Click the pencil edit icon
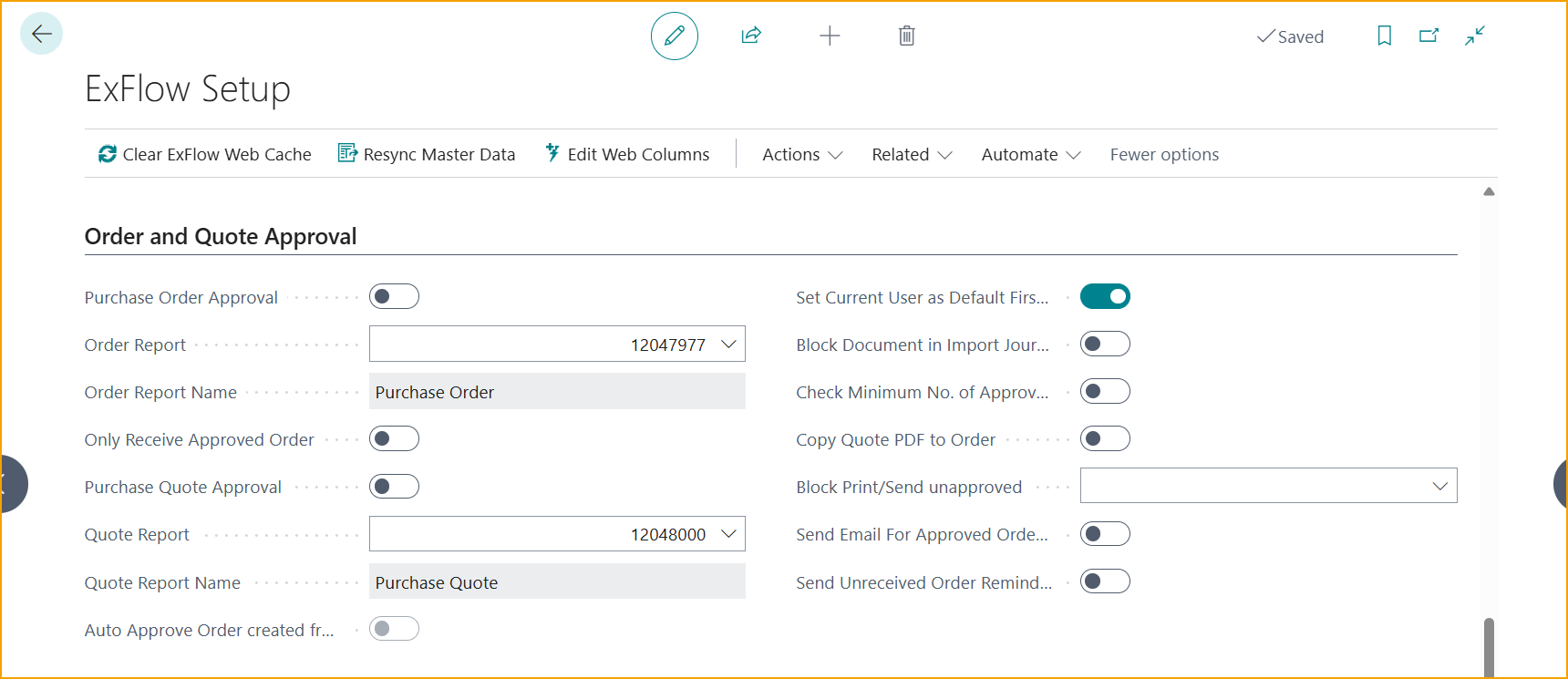The image size is (1568, 679). pos(675,36)
